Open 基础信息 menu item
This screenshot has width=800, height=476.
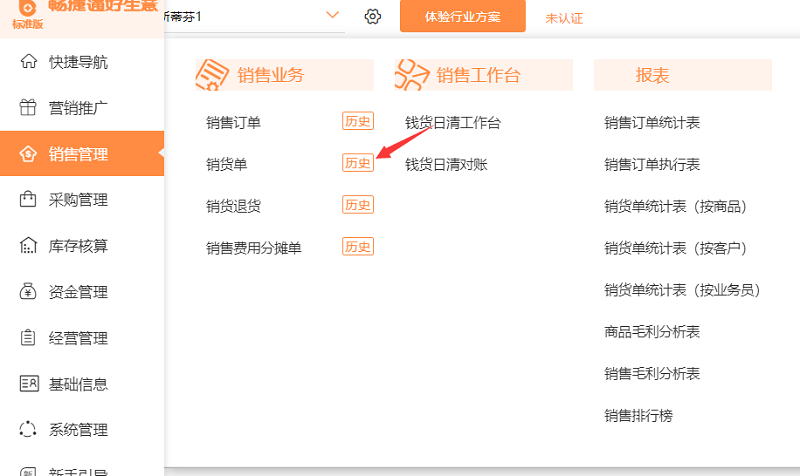coord(78,384)
